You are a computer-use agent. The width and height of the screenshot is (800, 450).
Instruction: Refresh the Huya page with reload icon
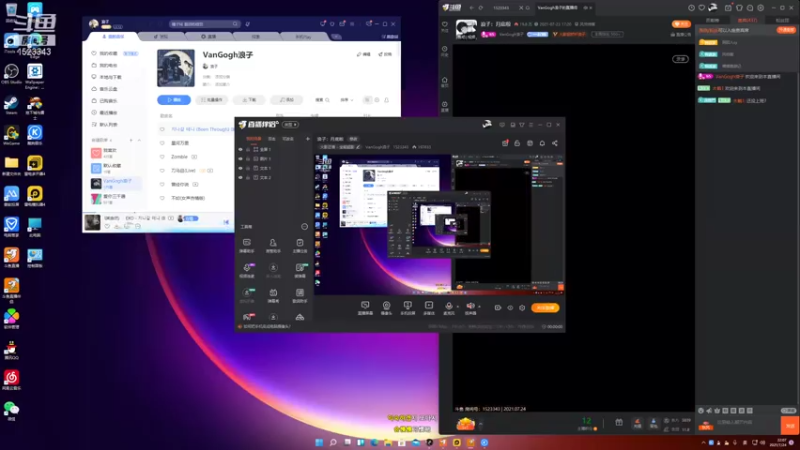click(x=481, y=8)
